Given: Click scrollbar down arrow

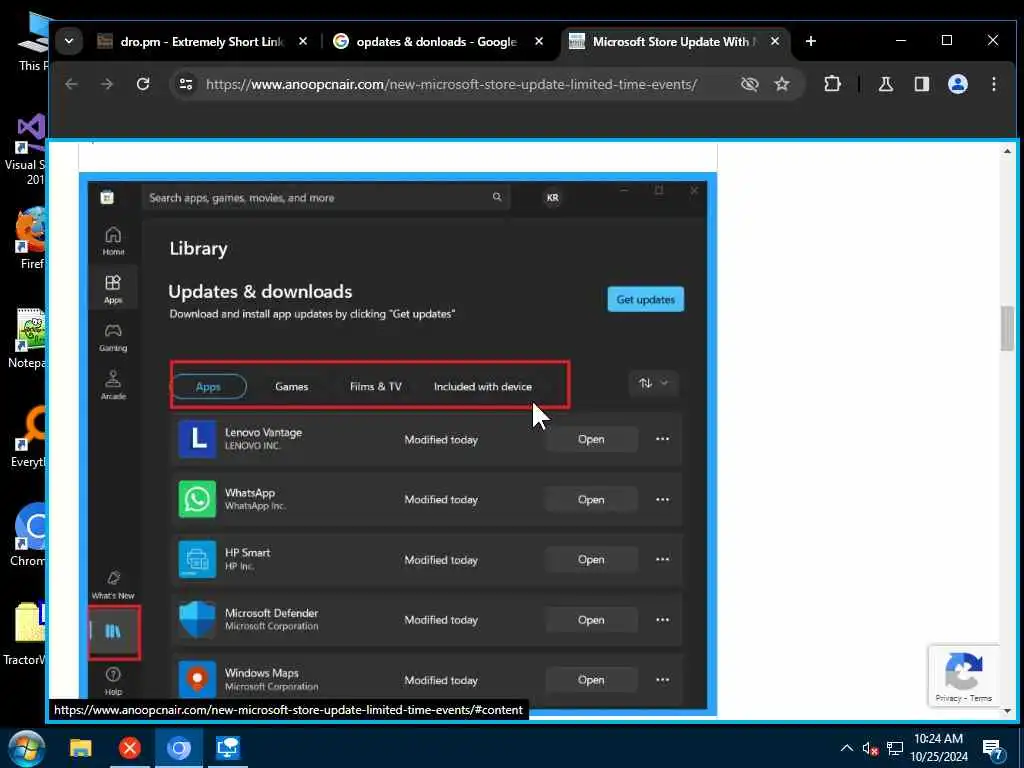Looking at the screenshot, I should coord(1007,711).
